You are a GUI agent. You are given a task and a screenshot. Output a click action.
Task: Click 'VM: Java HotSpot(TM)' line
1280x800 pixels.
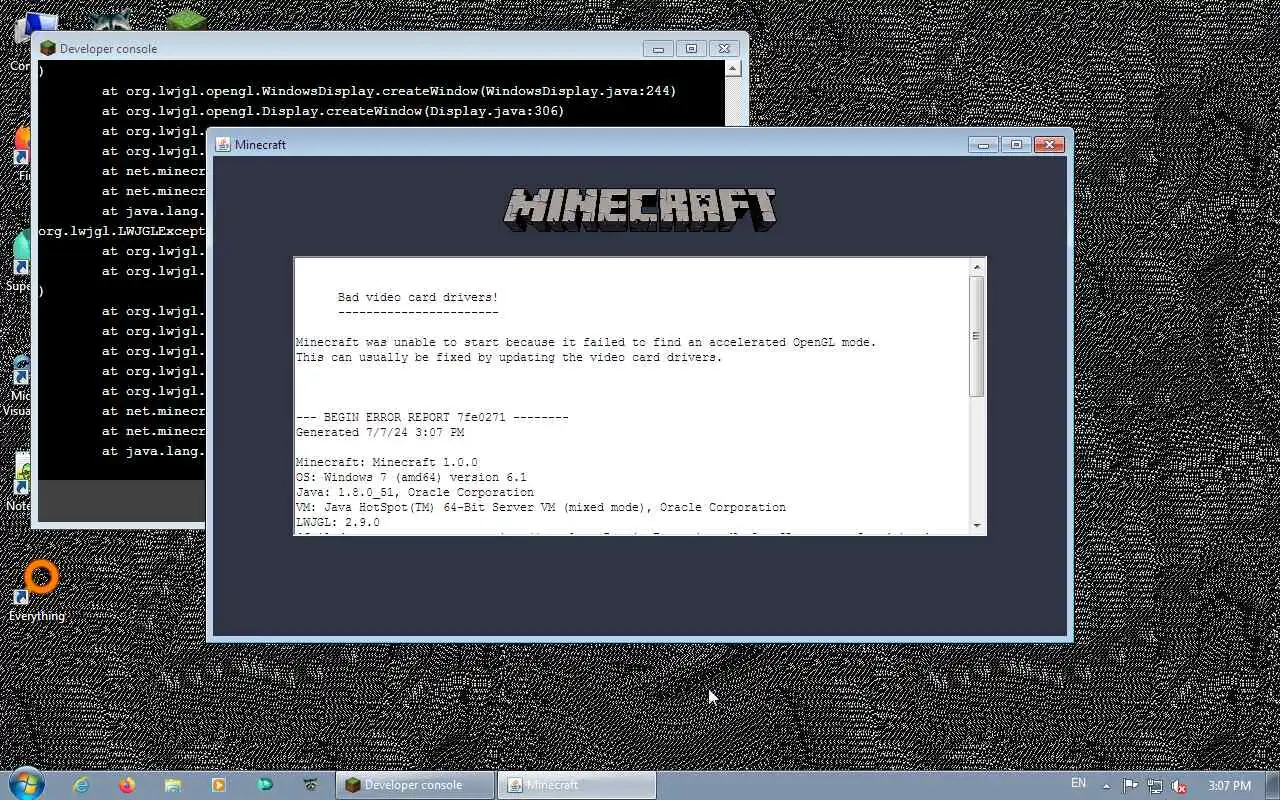(541, 507)
